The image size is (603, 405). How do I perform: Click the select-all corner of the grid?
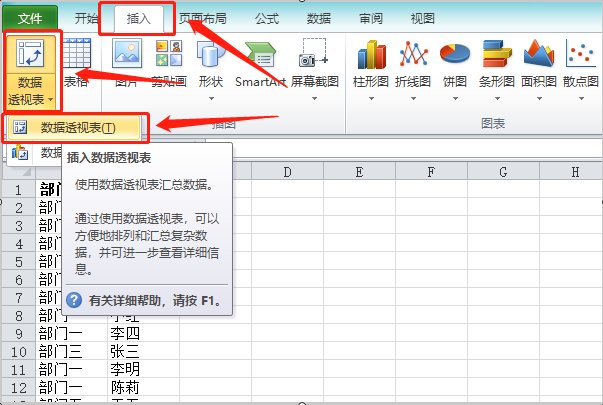[x=18, y=171]
